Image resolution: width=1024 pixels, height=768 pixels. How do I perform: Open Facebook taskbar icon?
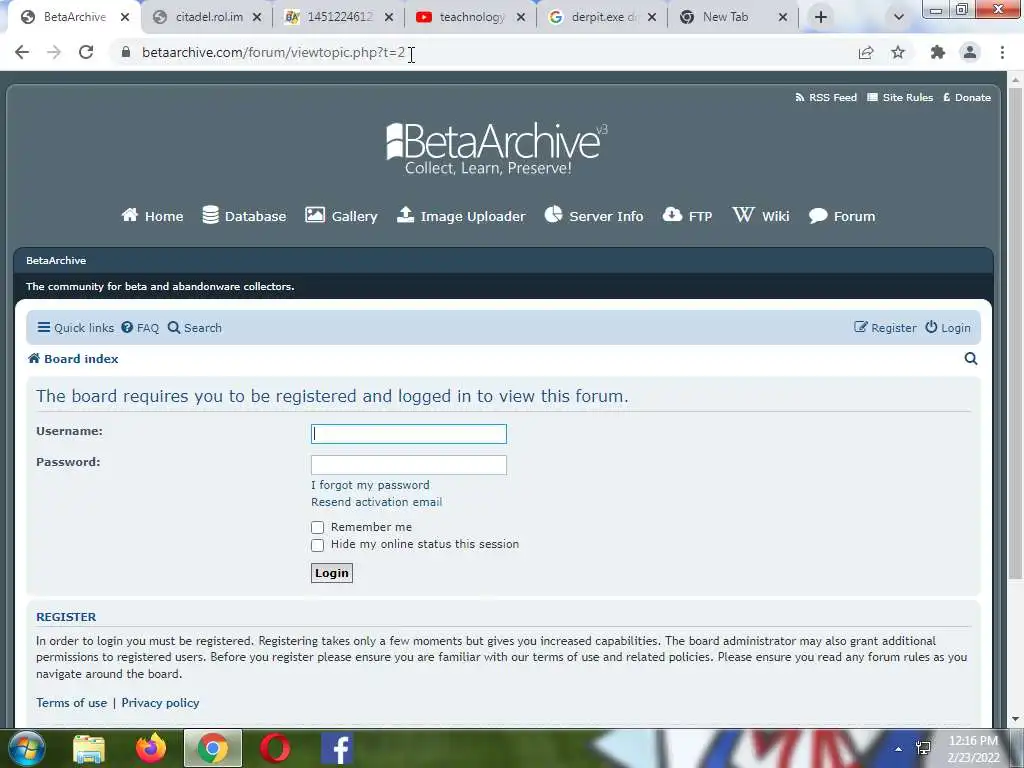[x=337, y=749]
